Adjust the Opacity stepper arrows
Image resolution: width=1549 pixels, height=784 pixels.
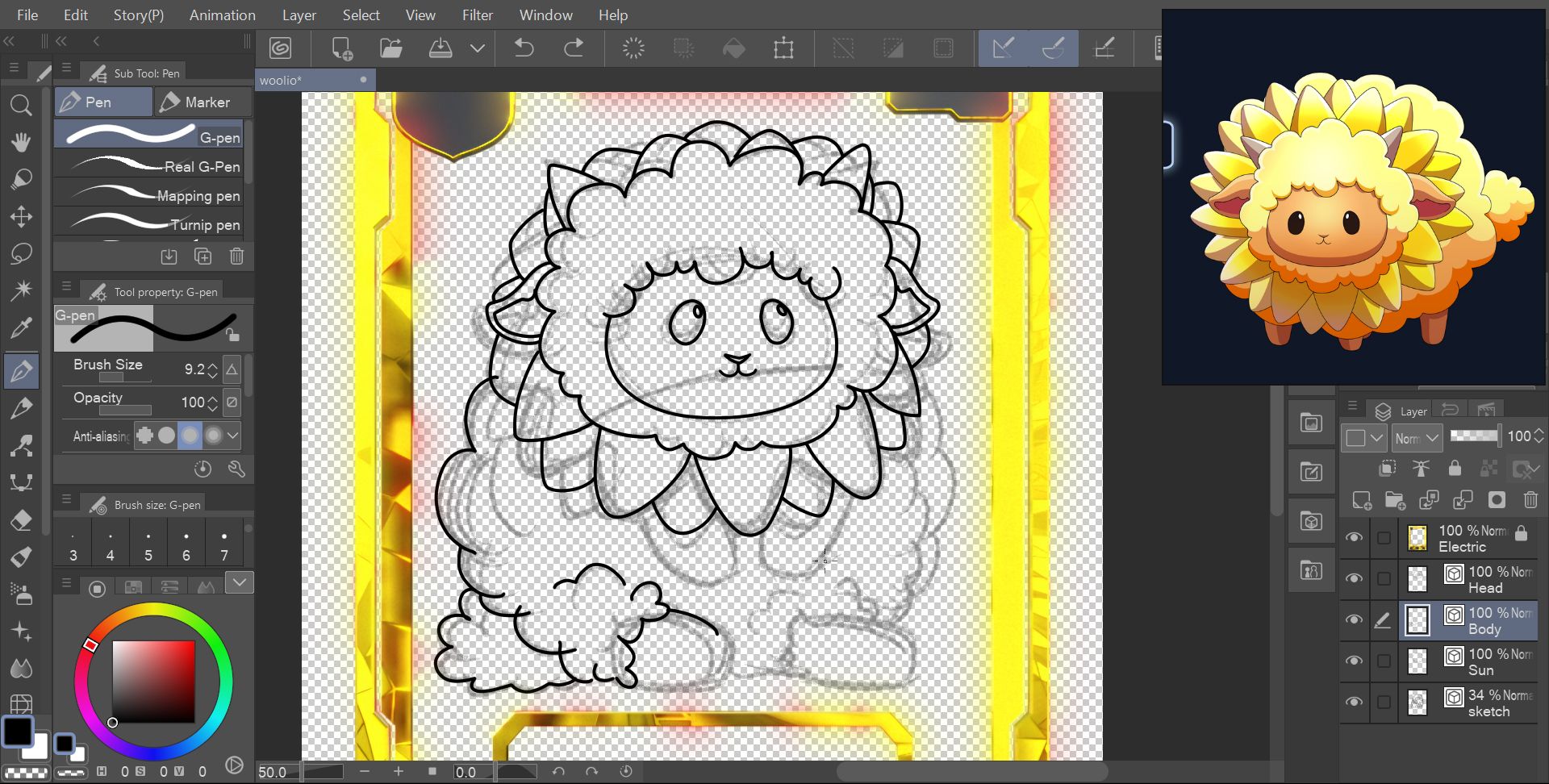click(213, 402)
